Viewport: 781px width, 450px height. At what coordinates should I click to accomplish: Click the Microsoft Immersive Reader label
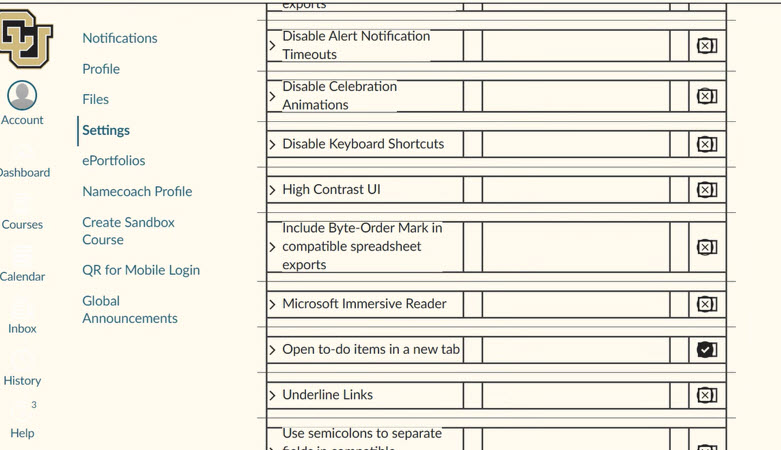pos(364,303)
